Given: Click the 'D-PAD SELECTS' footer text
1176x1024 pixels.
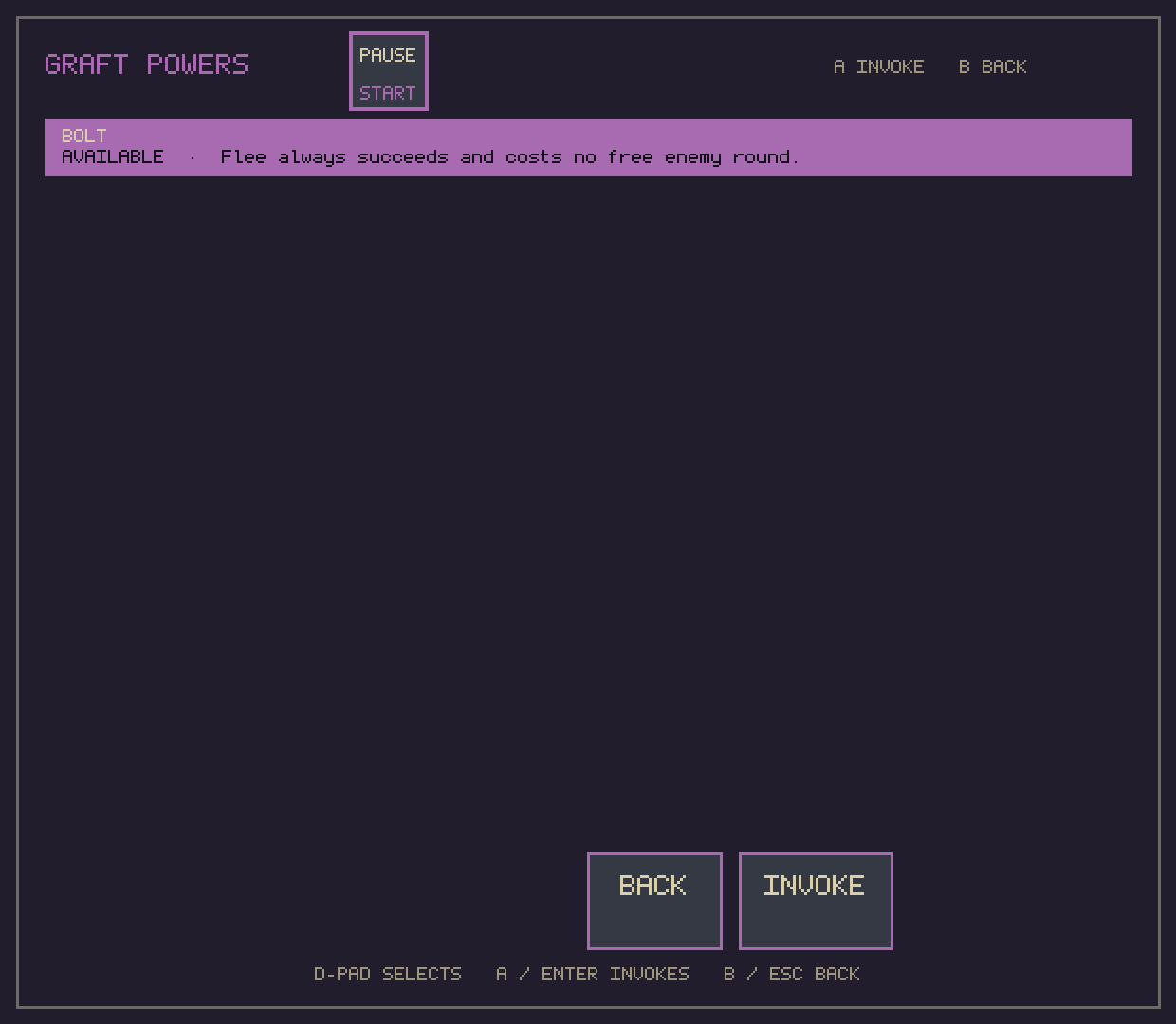Looking at the screenshot, I should (x=388, y=974).
